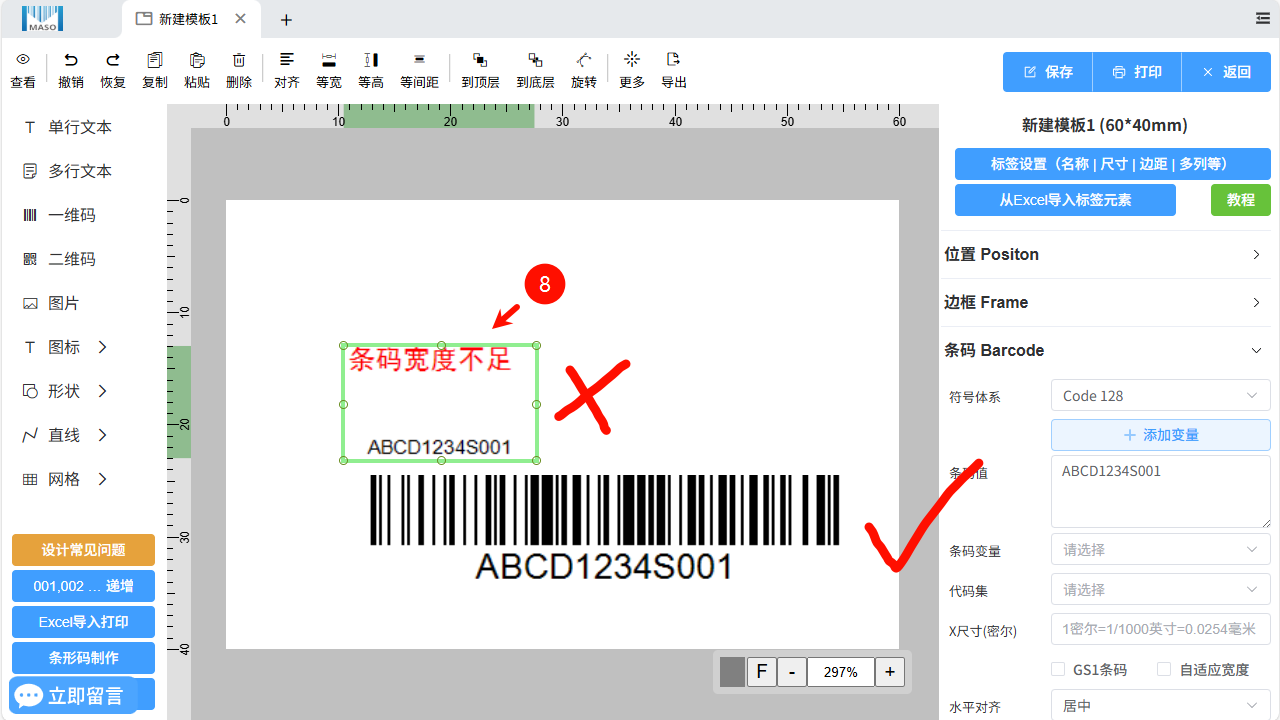Enable GS1条码 checkbox
Viewport: 1280px width, 720px height.
[1058, 669]
